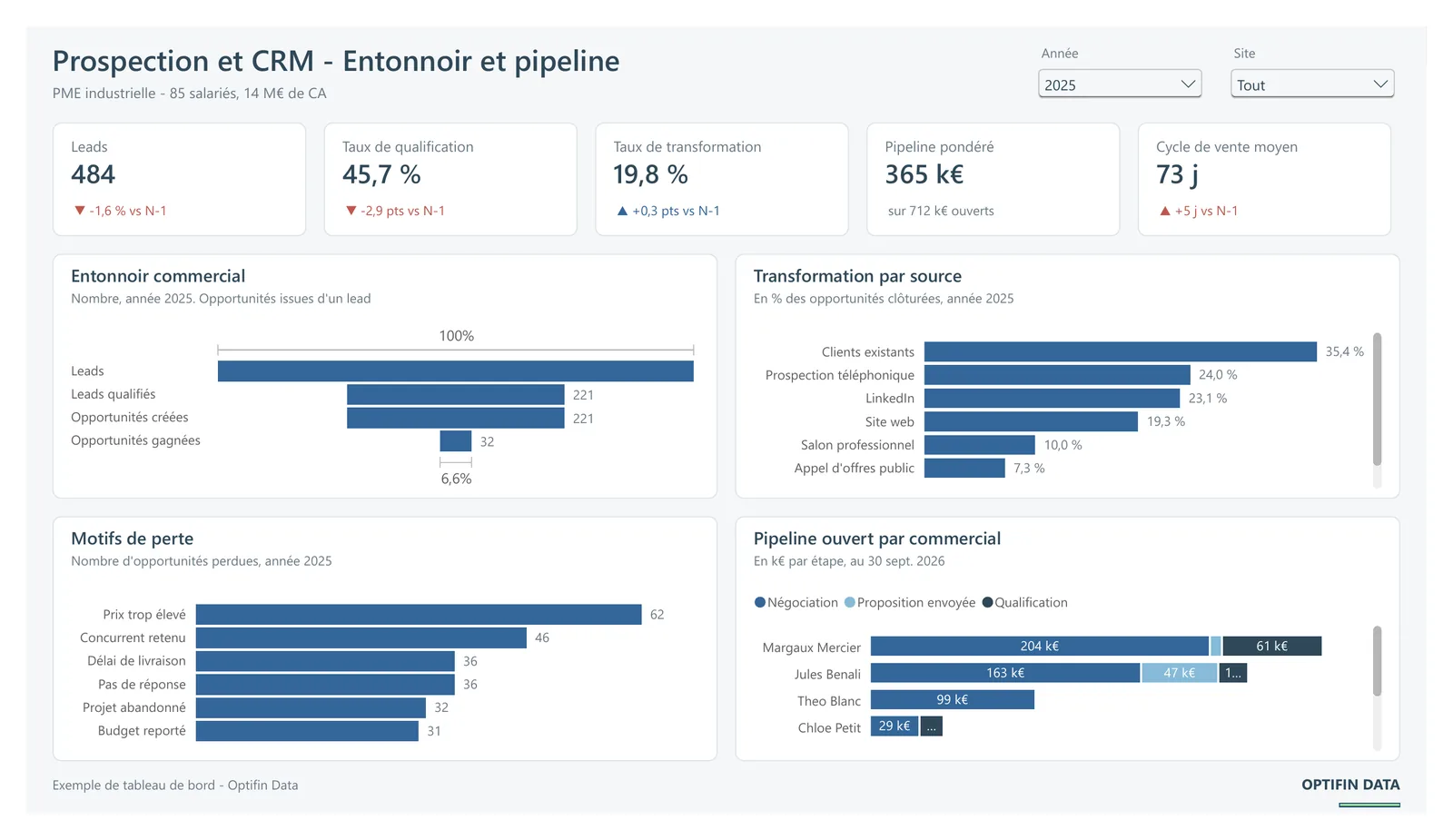Image resolution: width=1453 pixels, height=840 pixels.
Task: Click Jules Benali's 163 k€ Négociation segment
Action: (x=1005, y=673)
